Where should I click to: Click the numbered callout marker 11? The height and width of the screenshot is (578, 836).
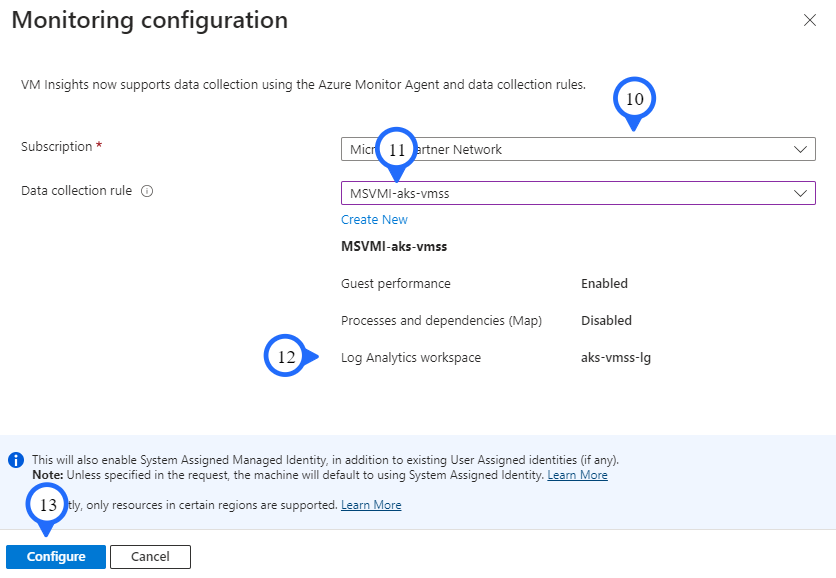pos(398,149)
